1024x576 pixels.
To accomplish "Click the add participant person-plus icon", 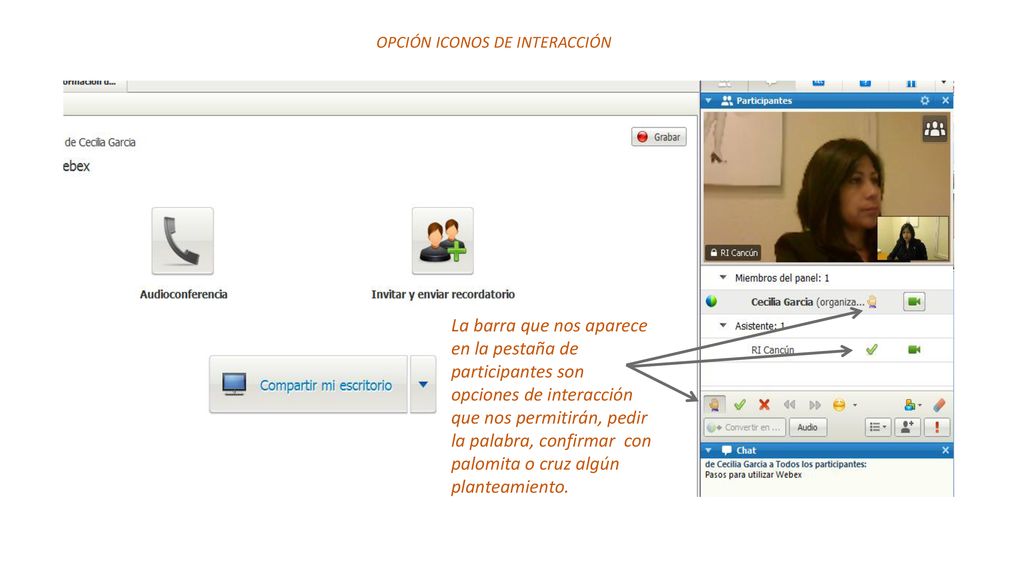I will [907, 427].
